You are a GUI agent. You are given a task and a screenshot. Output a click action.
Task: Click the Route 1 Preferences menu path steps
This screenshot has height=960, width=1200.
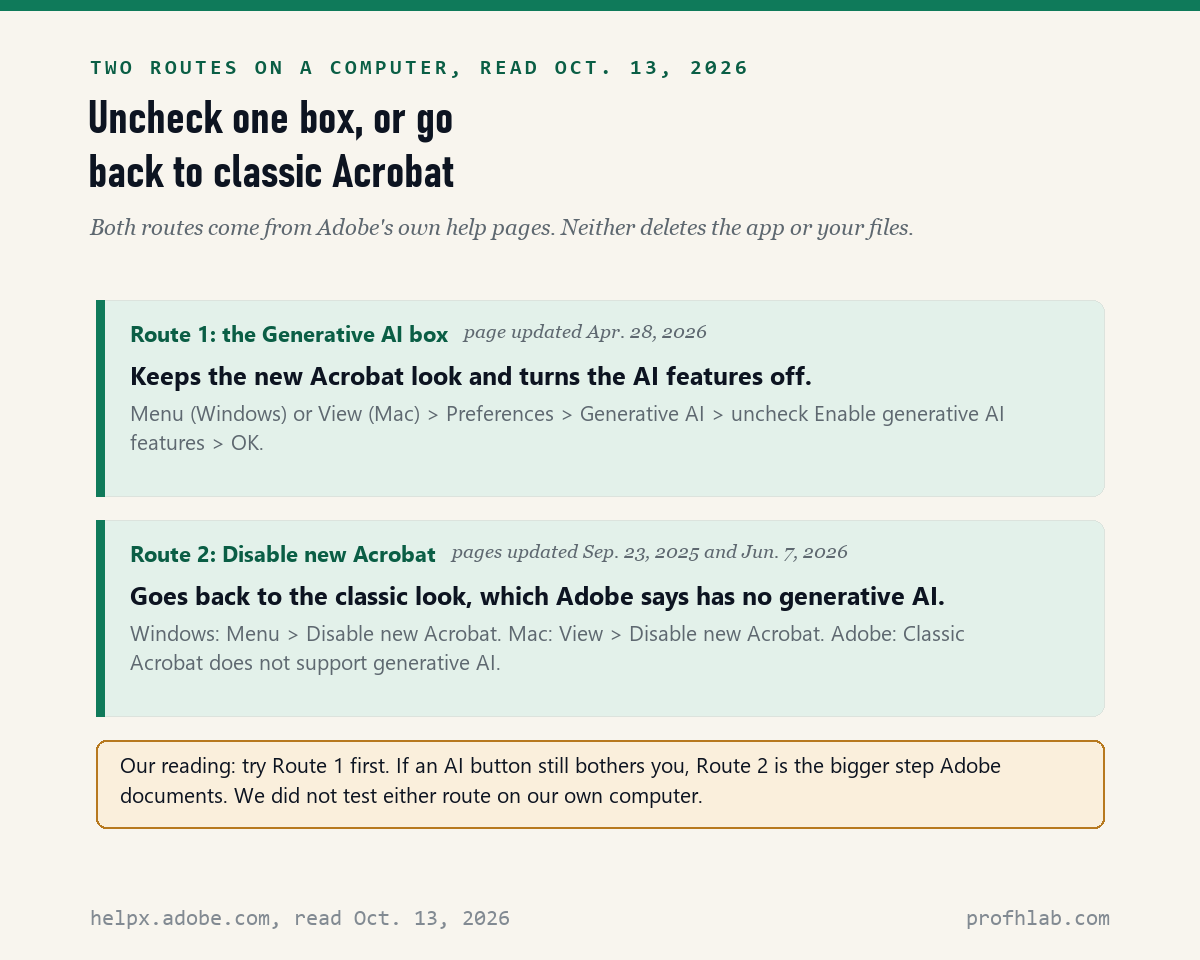point(567,428)
